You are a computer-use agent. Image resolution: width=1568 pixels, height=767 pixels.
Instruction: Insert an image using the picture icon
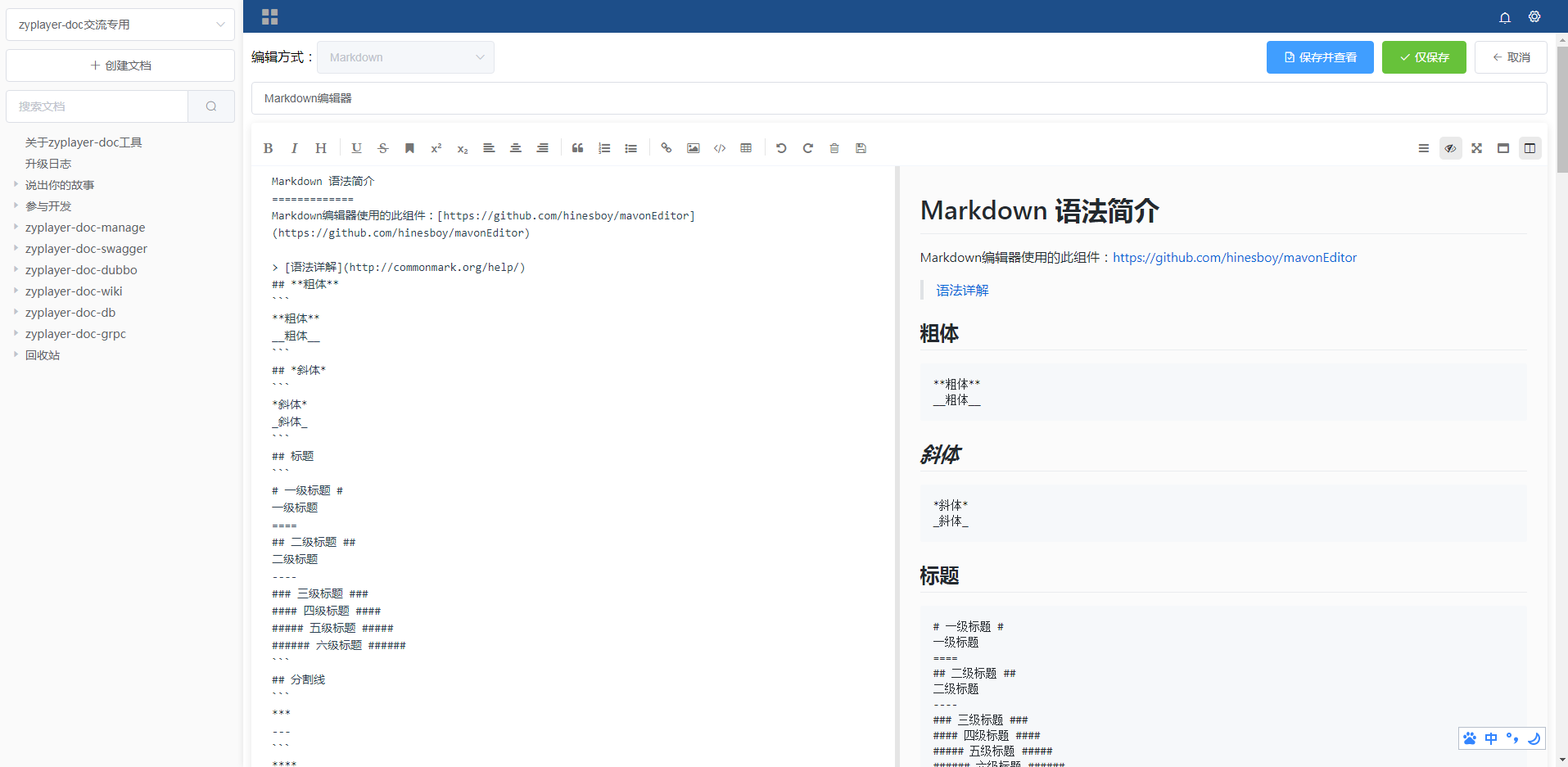click(693, 148)
